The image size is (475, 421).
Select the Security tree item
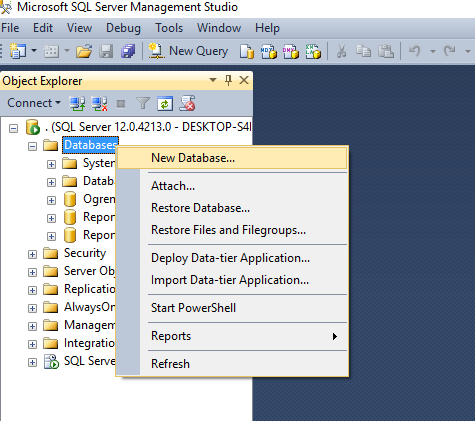coord(85,253)
